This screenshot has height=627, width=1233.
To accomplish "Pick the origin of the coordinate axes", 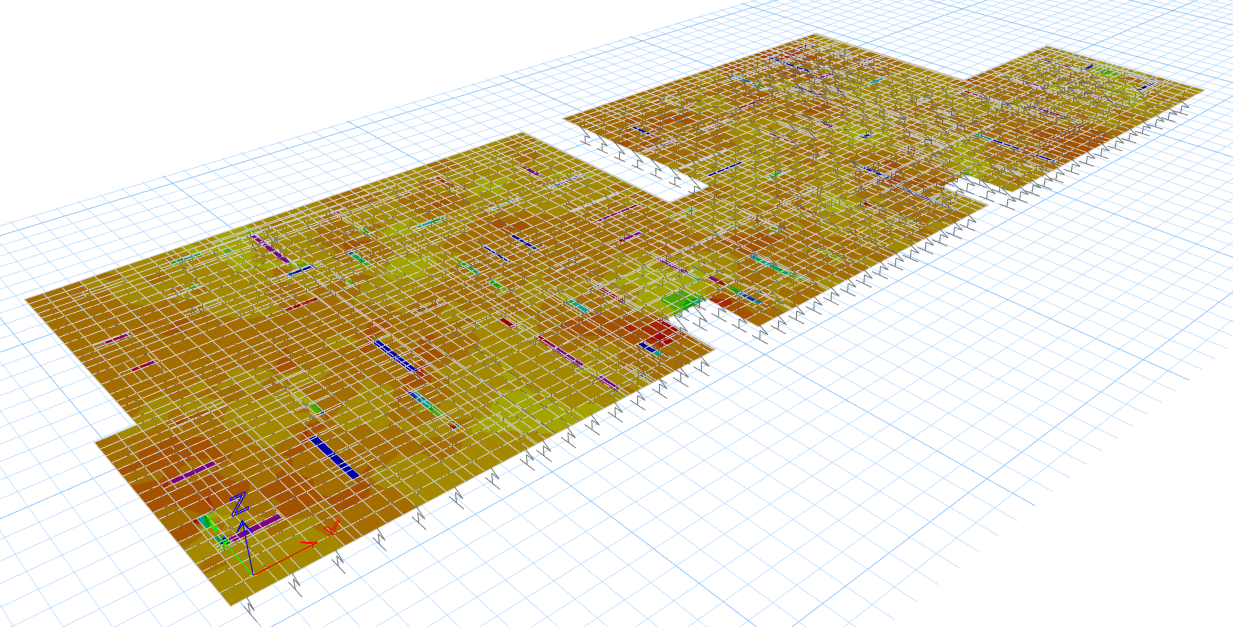I will (251, 573).
